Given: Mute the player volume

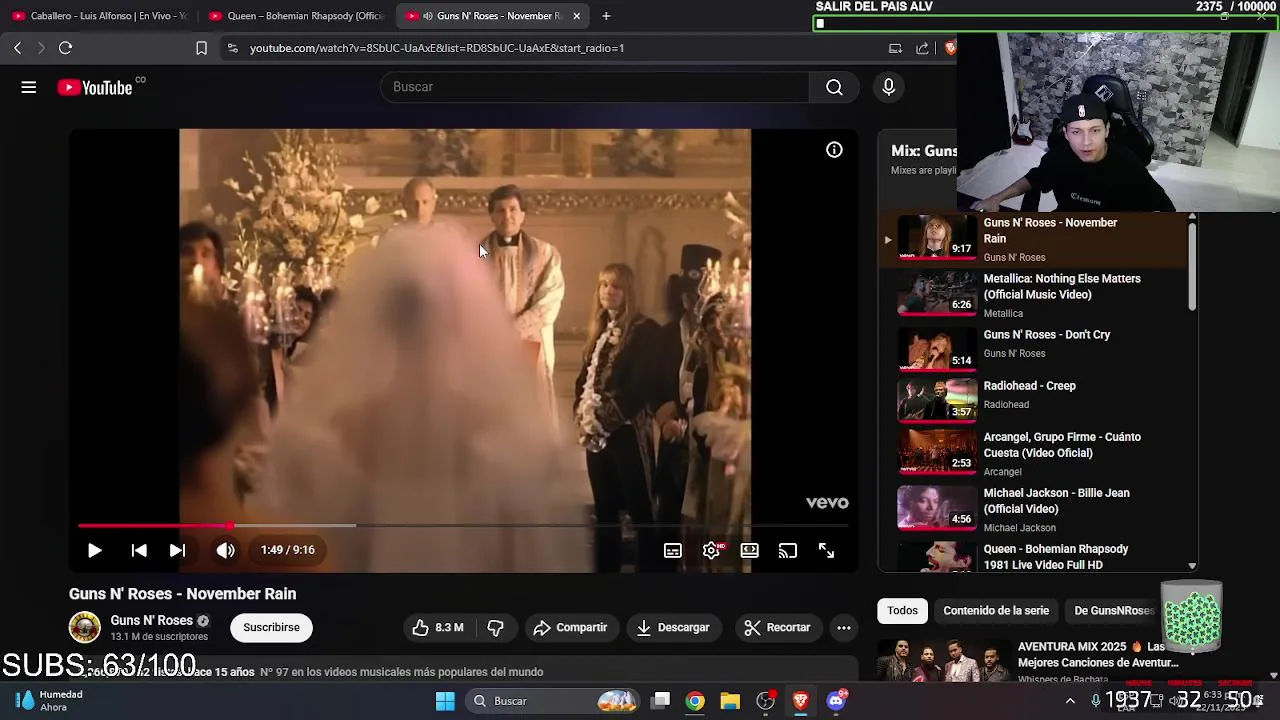Looking at the screenshot, I should point(226,550).
